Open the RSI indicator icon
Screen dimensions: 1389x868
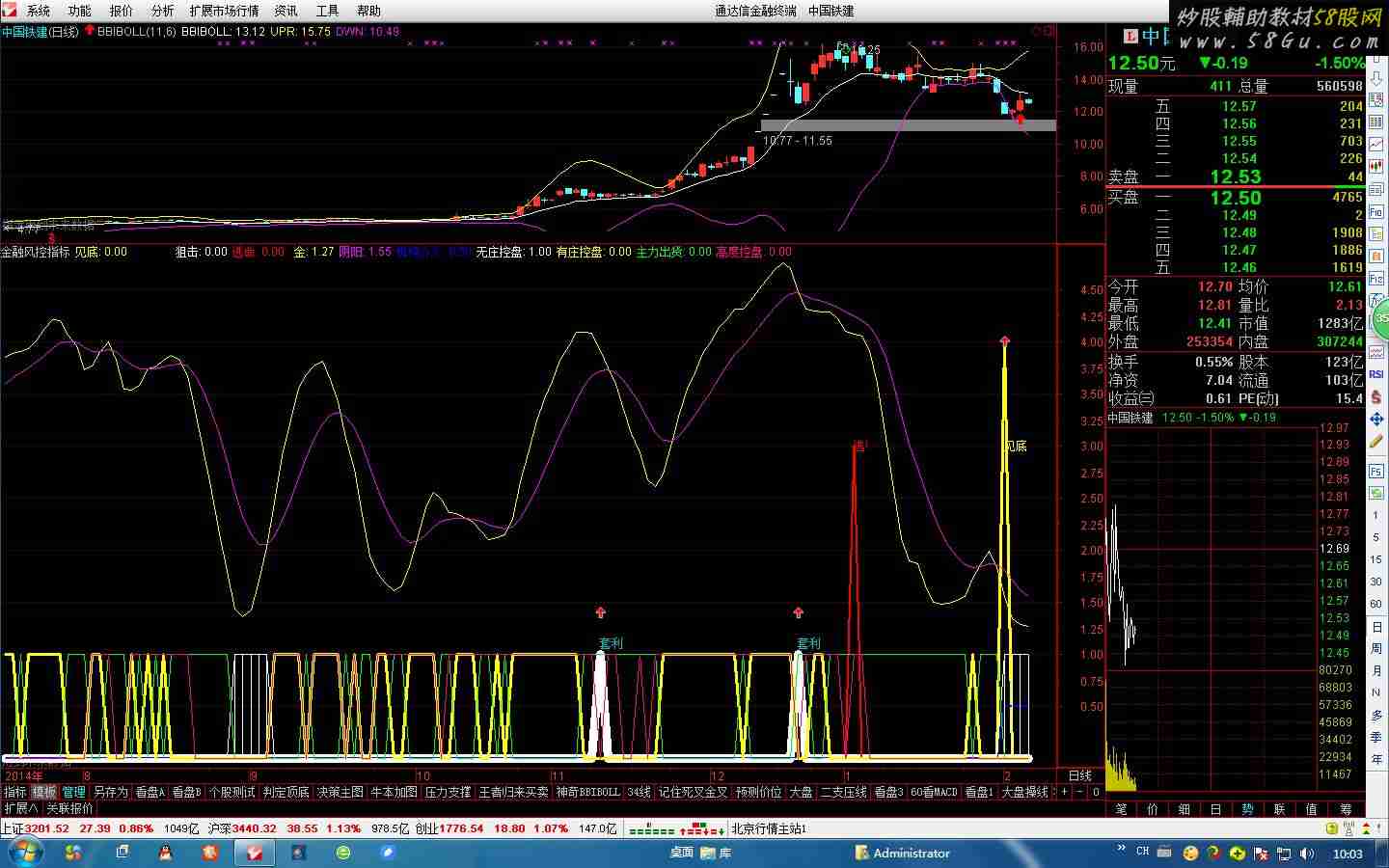pos(1376,374)
